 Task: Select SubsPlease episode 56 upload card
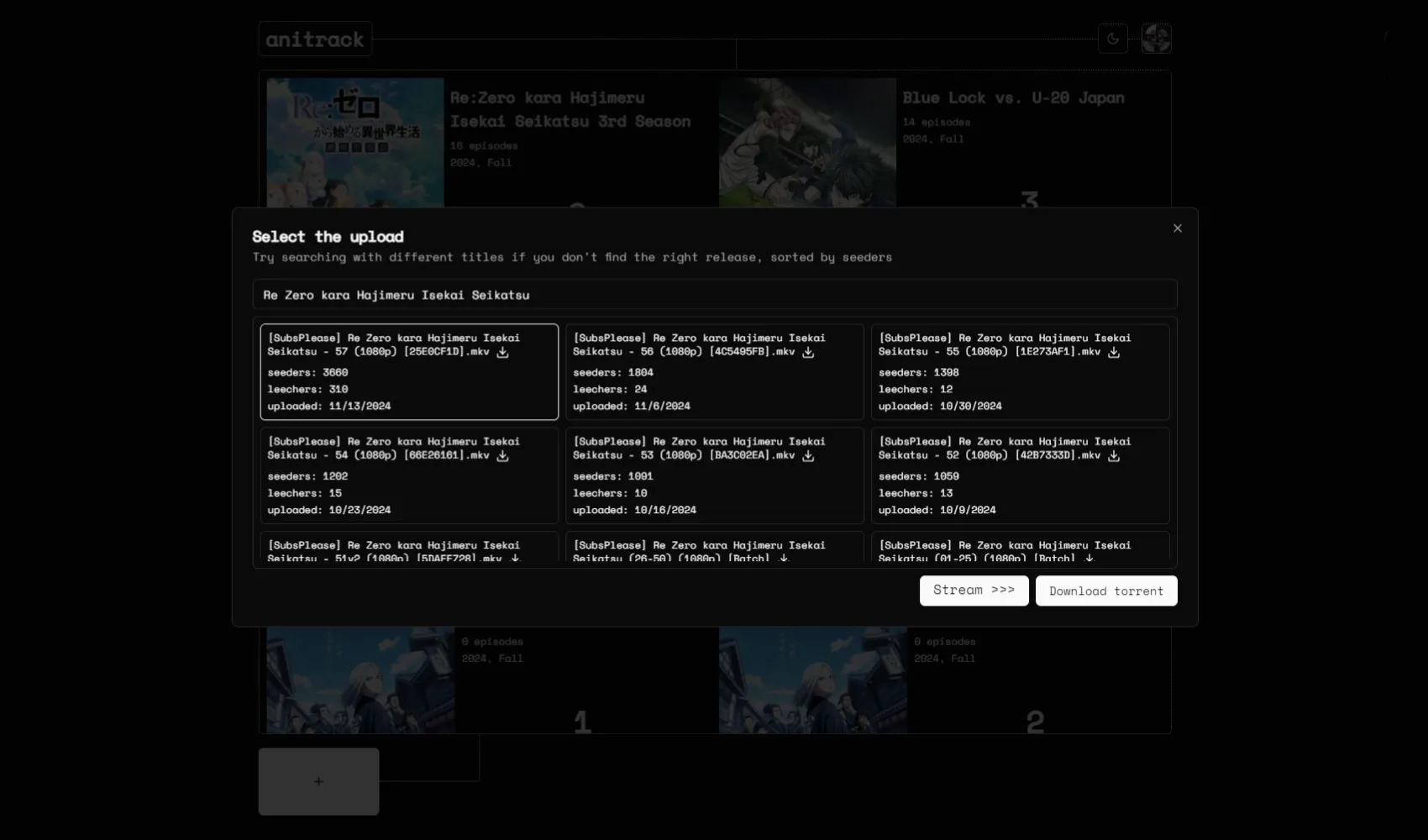[x=715, y=372]
